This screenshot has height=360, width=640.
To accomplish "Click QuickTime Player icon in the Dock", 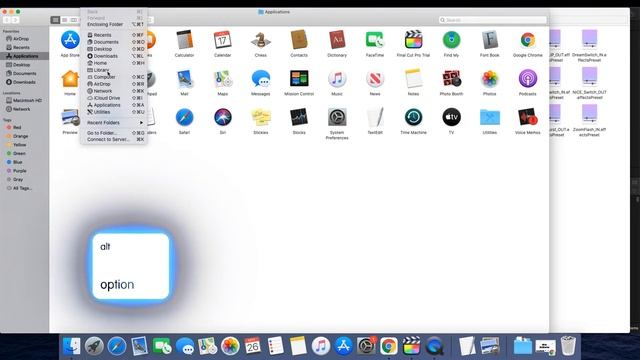I will pos(434,346).
